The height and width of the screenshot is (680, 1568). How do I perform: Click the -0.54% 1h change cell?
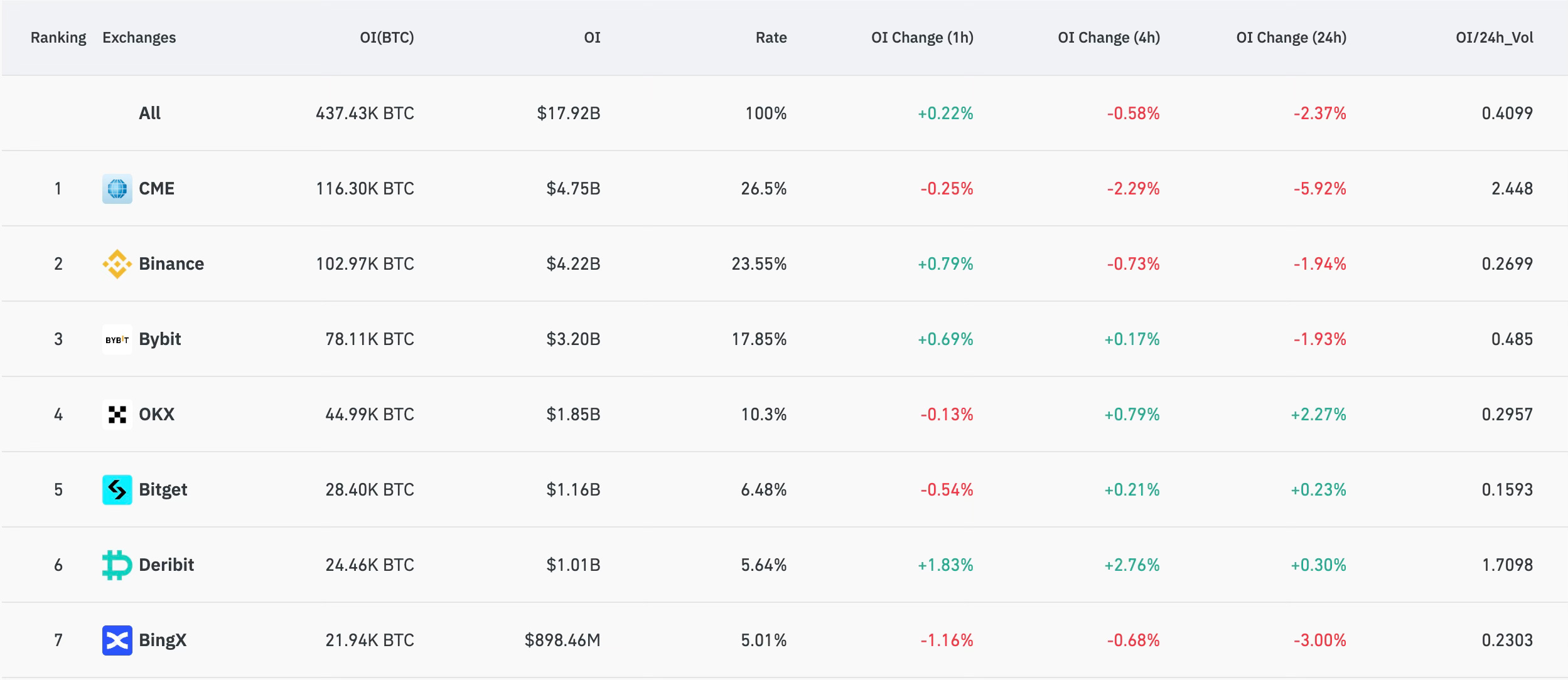(947, 490)
